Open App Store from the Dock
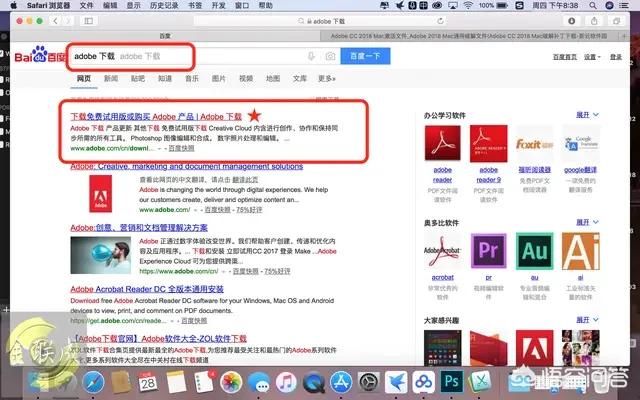640x400 pixels. coord(341,383)
